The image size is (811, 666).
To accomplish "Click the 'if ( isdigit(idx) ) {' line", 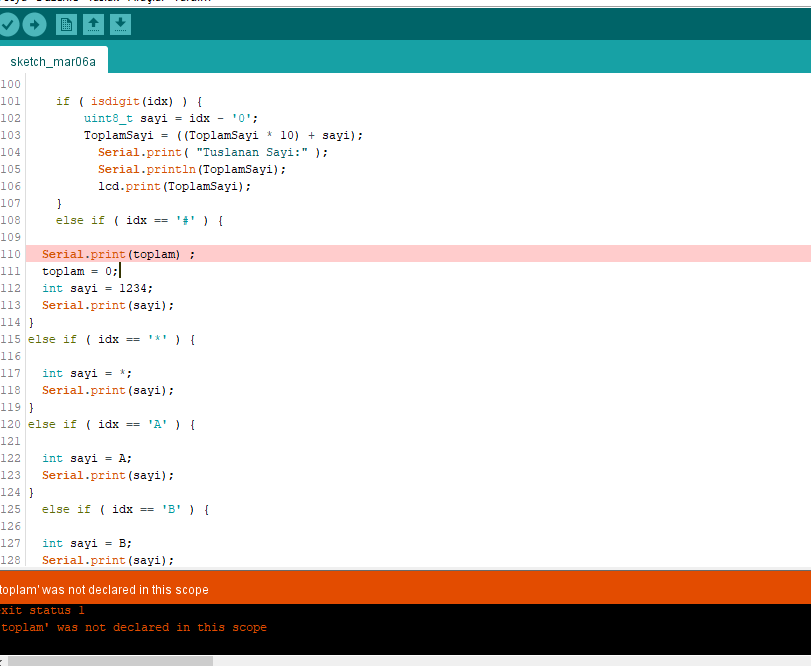I will [x=129, y=101].
